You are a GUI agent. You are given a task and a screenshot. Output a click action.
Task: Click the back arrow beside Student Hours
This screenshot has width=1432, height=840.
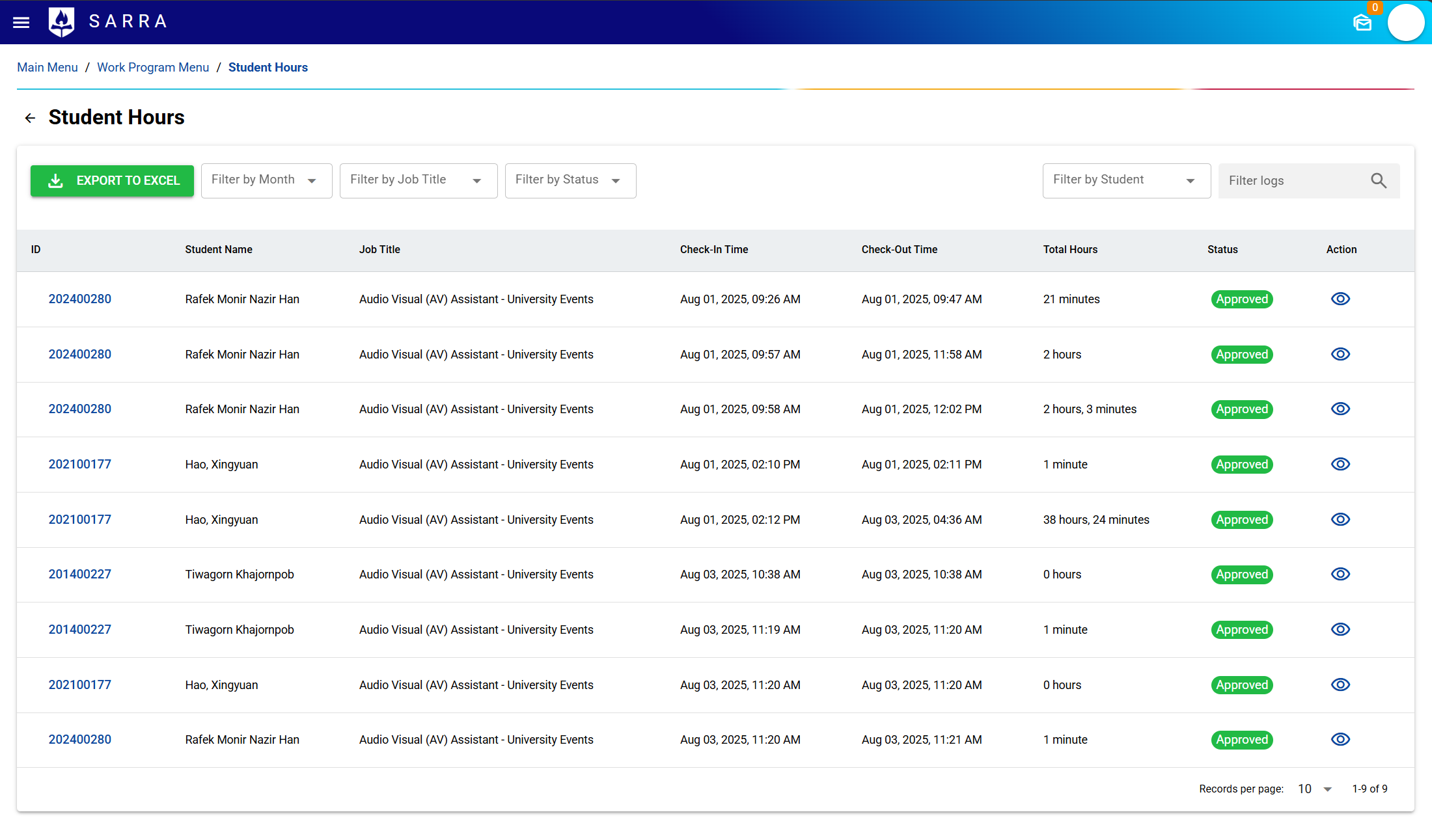click(30, 118)
